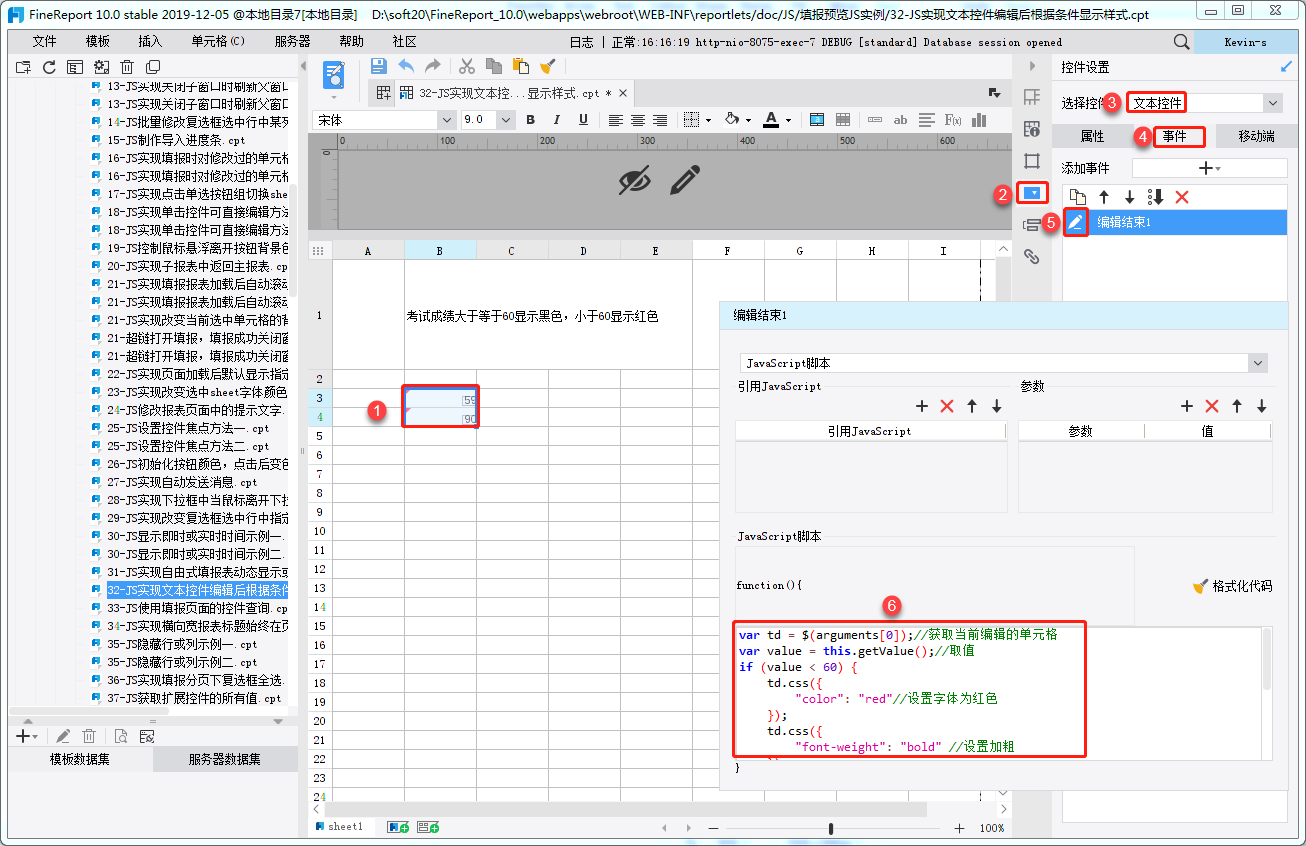Search using the magnifier icon

point(1181,42)
